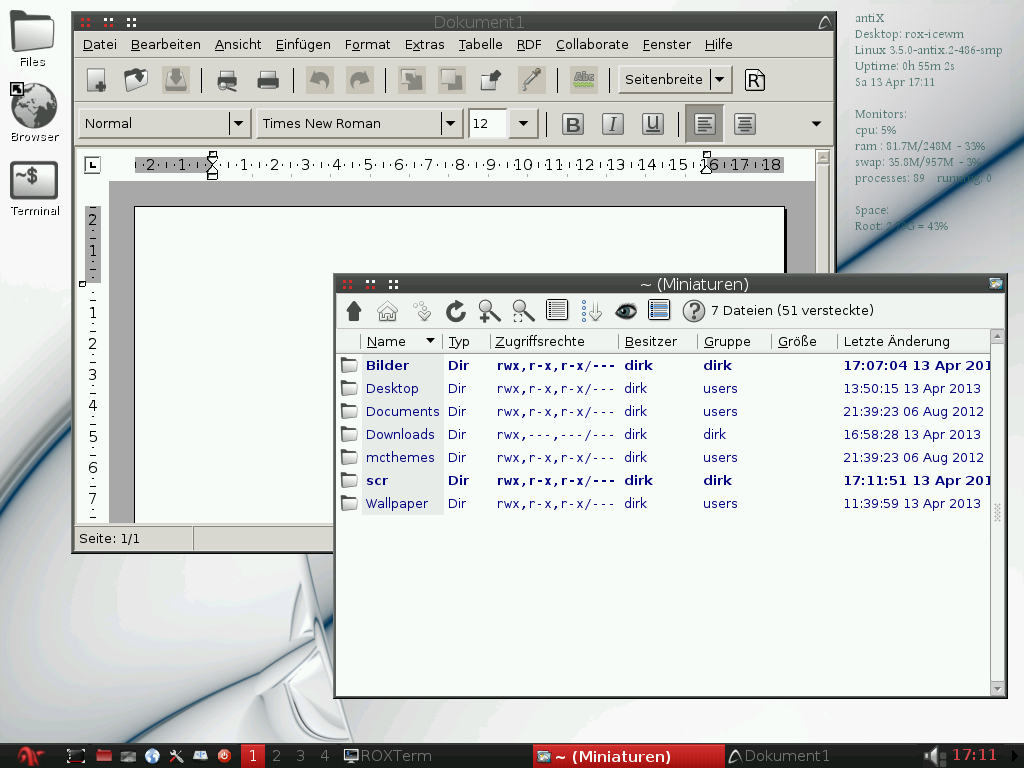Screen dimensions: 1024x768
Task: Open the Einfügen menu
Action: click(303, 44)
